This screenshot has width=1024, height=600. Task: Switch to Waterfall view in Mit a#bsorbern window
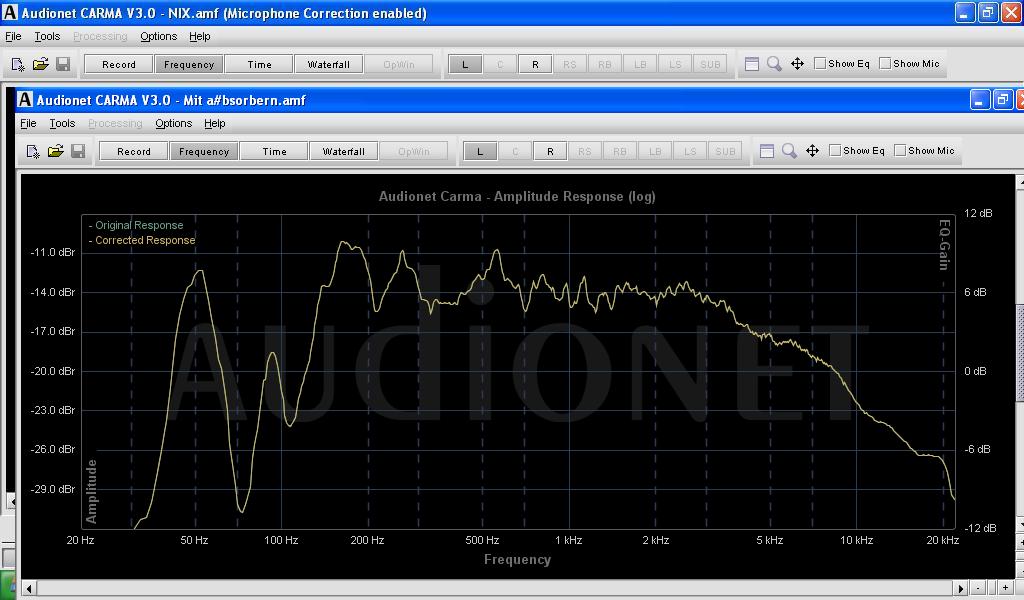[344, 151]
